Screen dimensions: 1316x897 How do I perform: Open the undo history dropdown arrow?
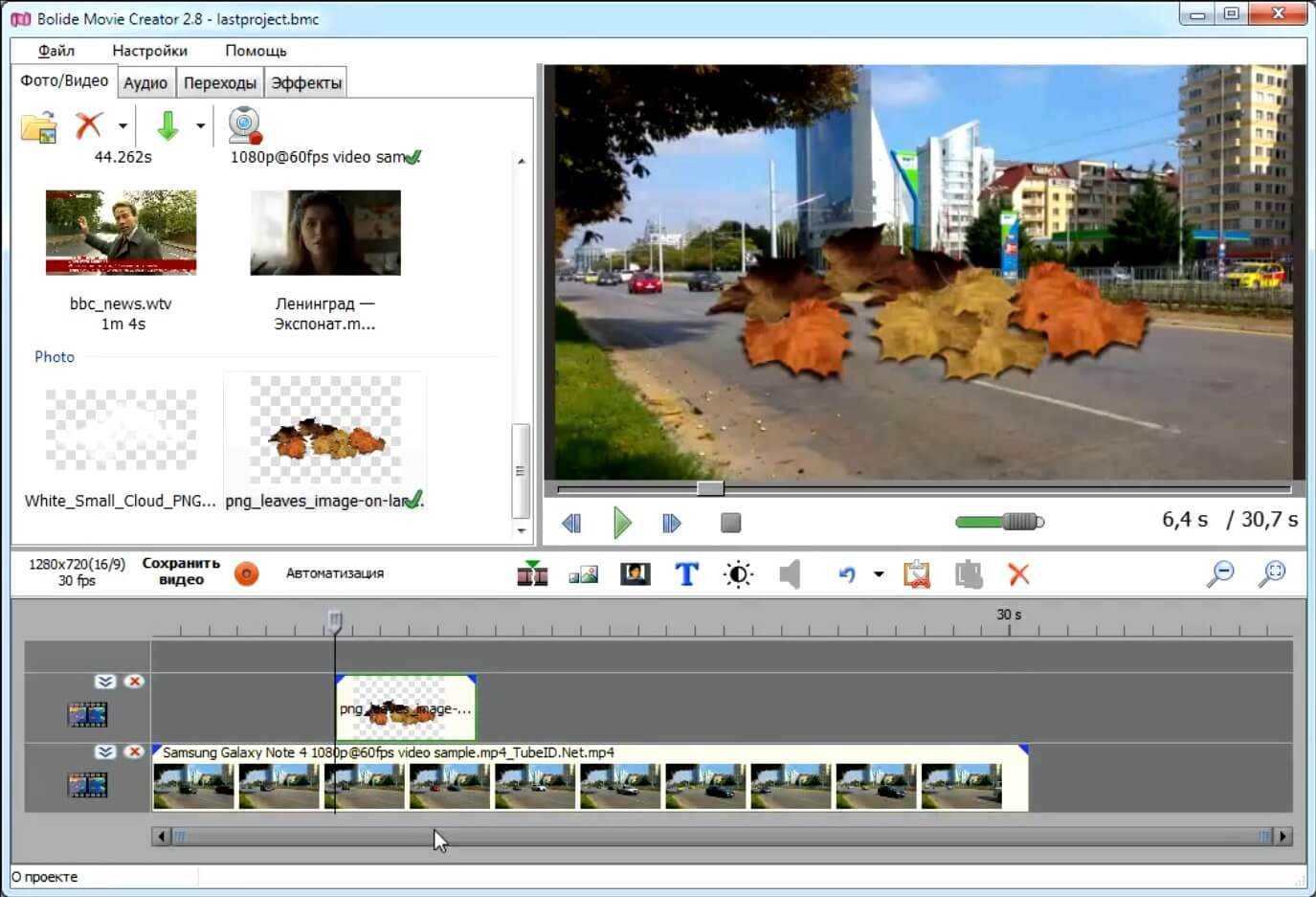879,574
